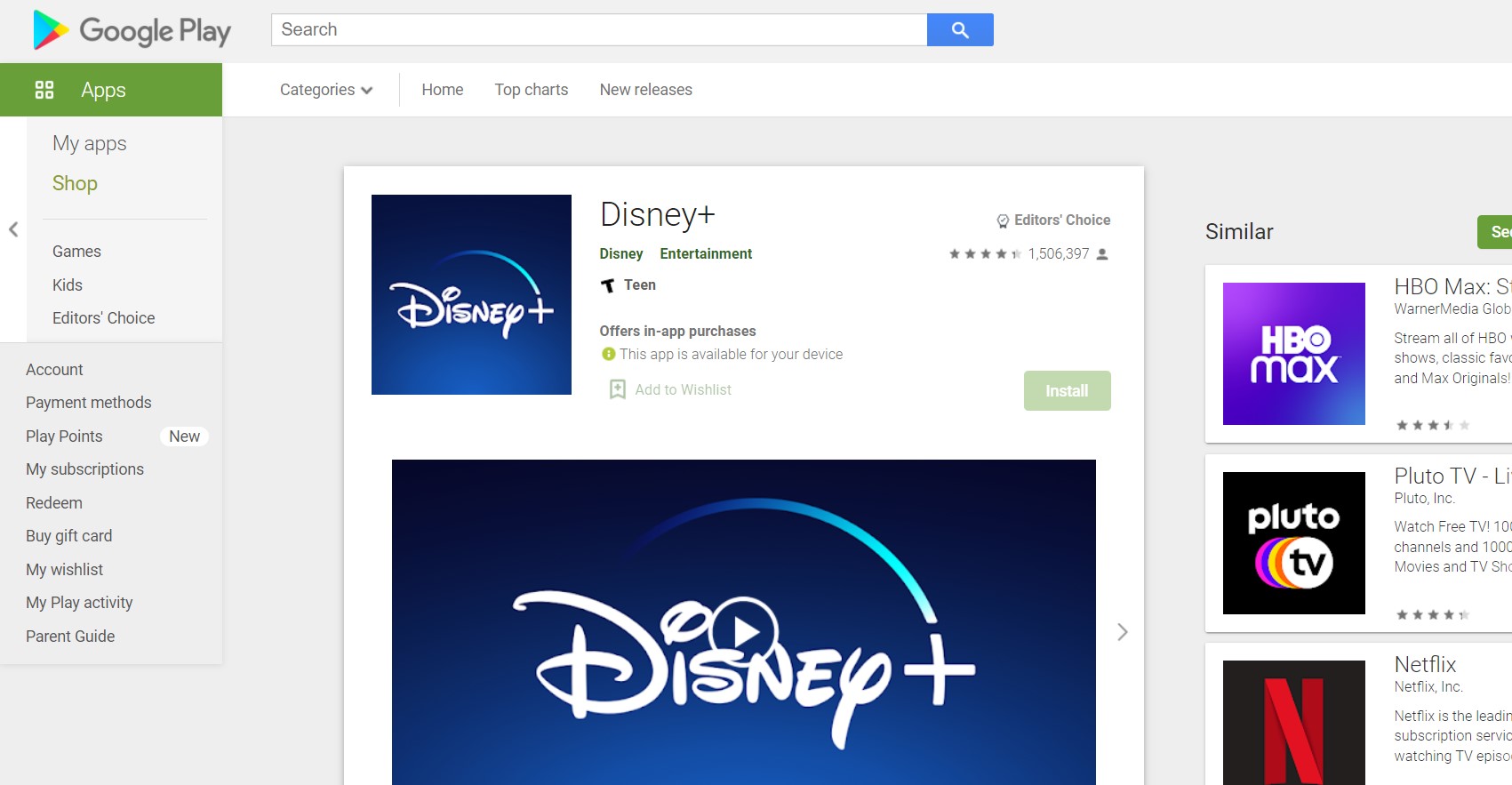Open My subscriptions link
Image resolution: width=1512 pixels, height=785 pixels.
coord(84,469)
